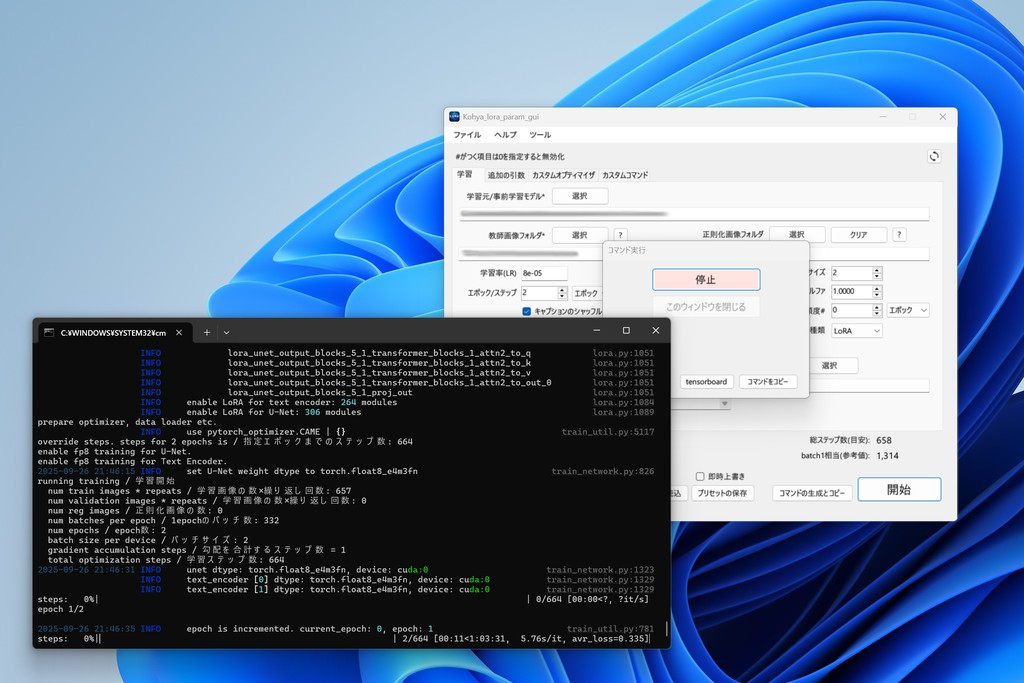Enable the 即時上書き checkbox

(700, 476)
